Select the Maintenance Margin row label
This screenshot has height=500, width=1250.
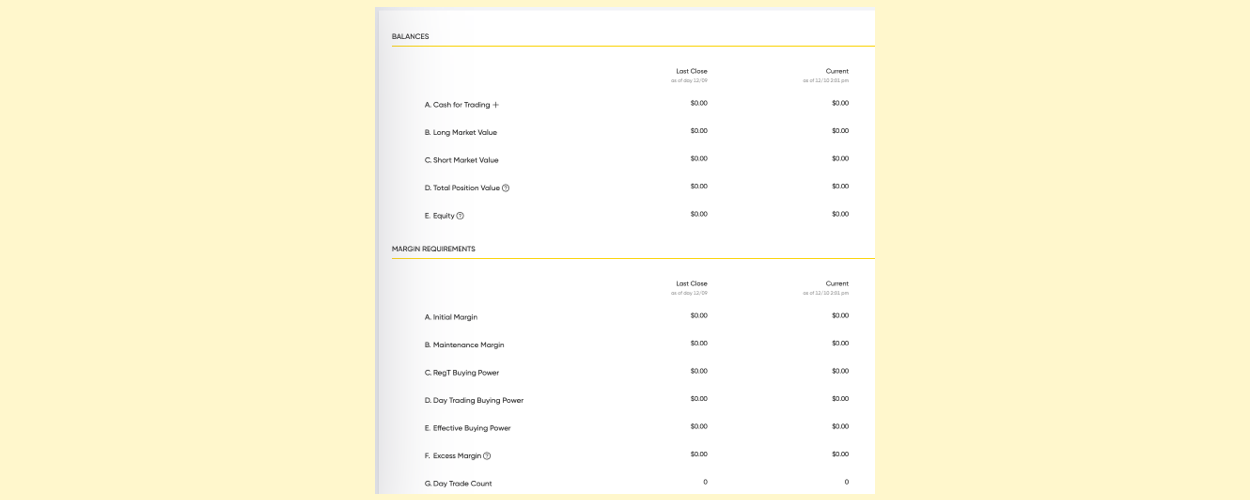[x=464, y=345]
